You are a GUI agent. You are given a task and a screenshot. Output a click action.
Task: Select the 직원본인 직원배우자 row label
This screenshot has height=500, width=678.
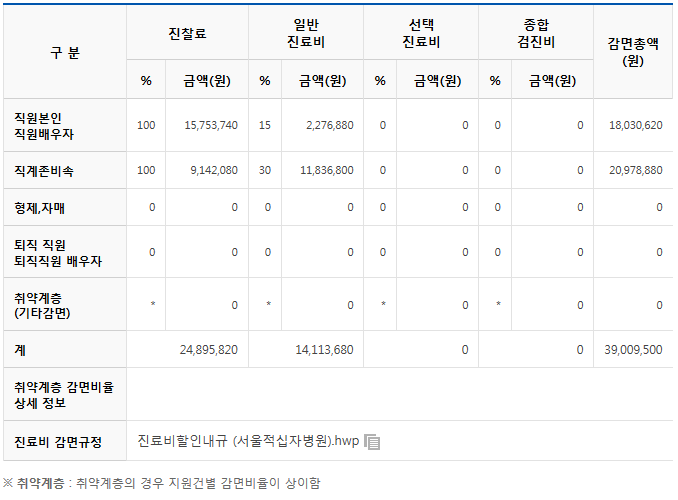[44, 126]
